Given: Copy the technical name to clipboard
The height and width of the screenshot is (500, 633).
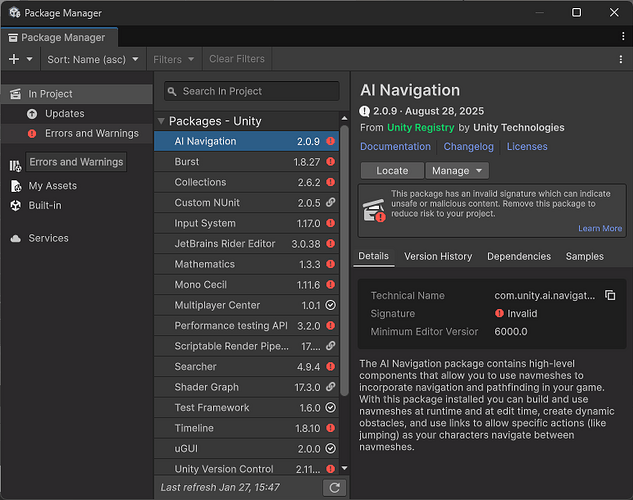Looking at the screenshot, I should pos(610,296).
